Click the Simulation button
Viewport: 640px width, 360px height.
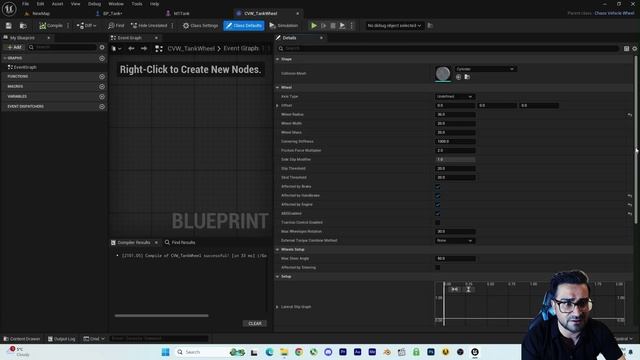[x=284, y=26]
